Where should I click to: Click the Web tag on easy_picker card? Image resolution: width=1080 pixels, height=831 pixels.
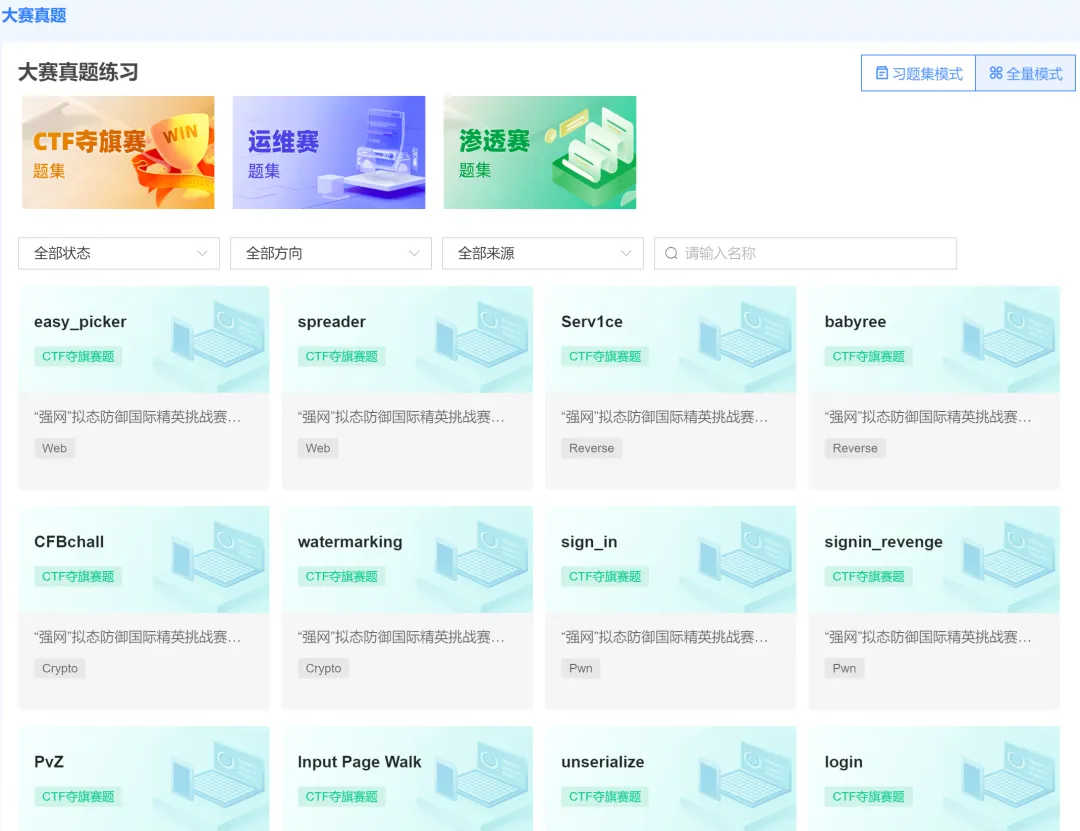coord(54,448)
